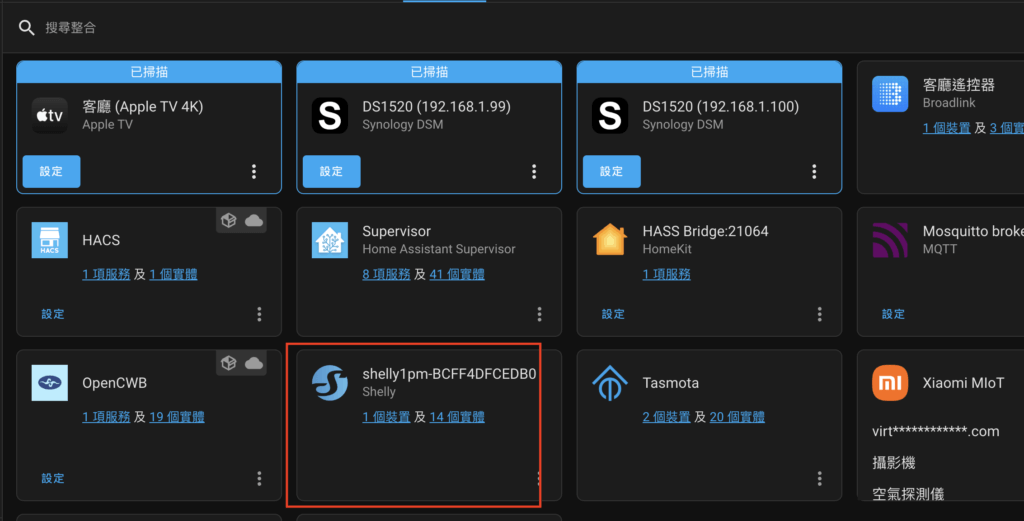Viewport: 1024px width, 521px height.
Task: Click the HACS store icon
Action: [x=50, y=240]
